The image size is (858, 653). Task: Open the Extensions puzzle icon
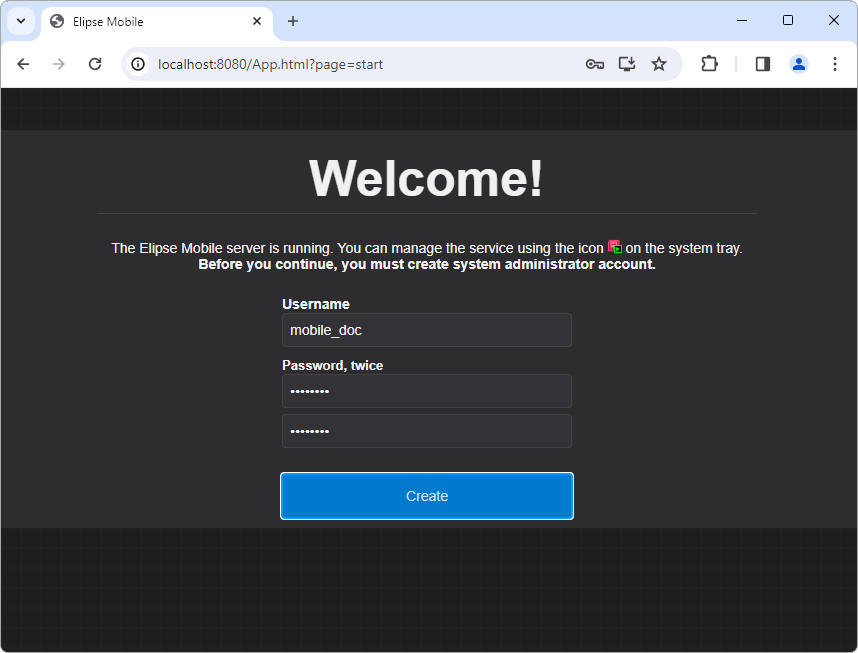[x=709, y=64]
